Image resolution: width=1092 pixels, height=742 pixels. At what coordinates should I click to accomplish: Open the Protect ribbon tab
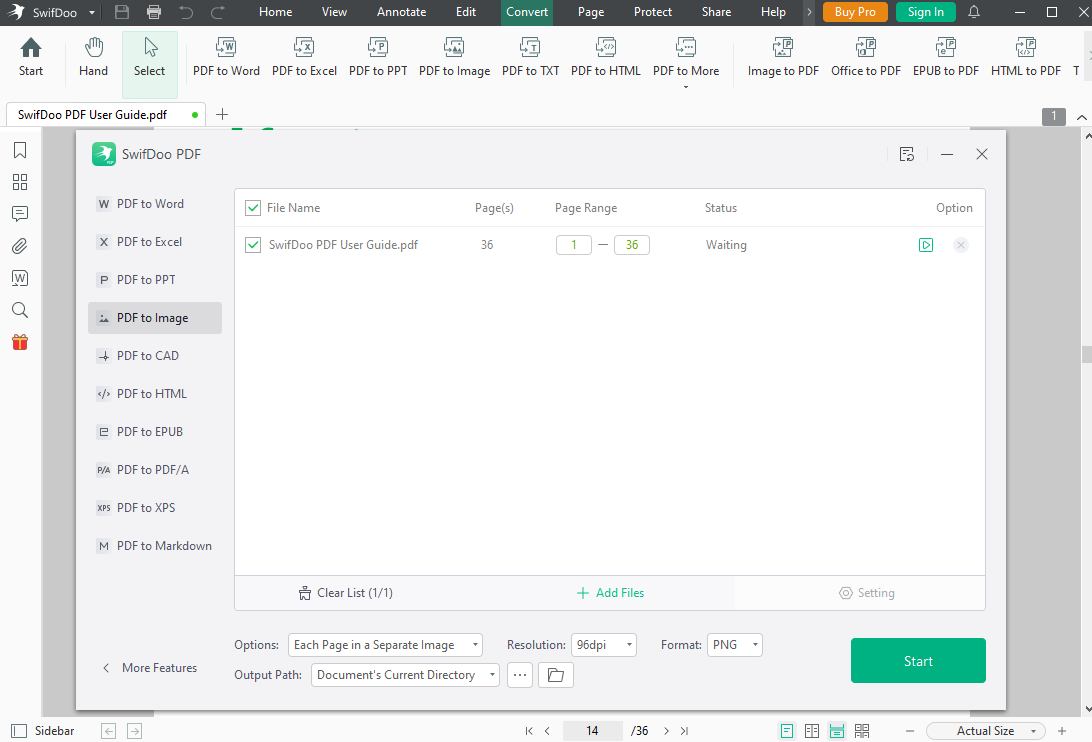click(653, 12)
